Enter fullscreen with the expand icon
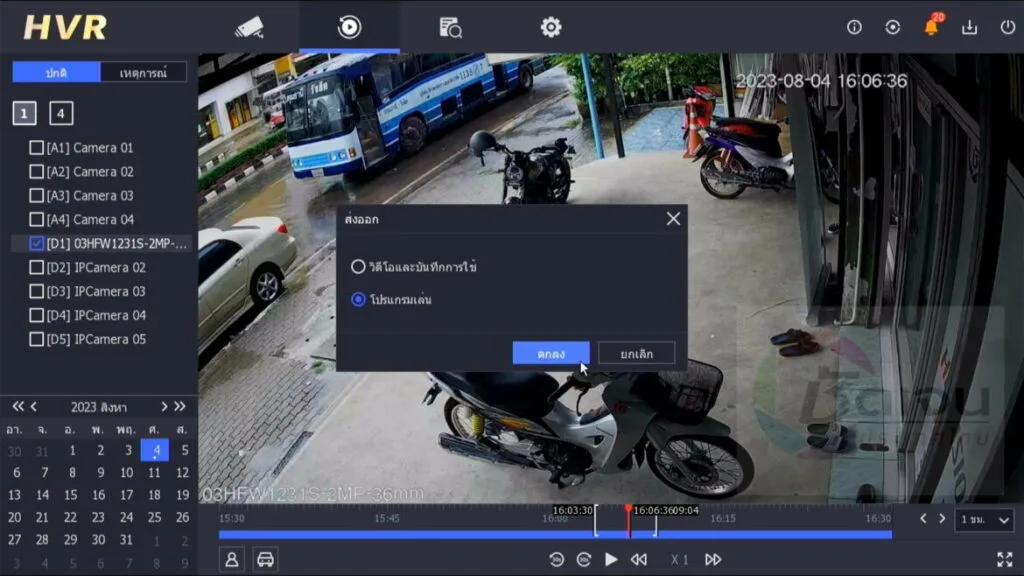1024x576 pixels. [1007, 562]
